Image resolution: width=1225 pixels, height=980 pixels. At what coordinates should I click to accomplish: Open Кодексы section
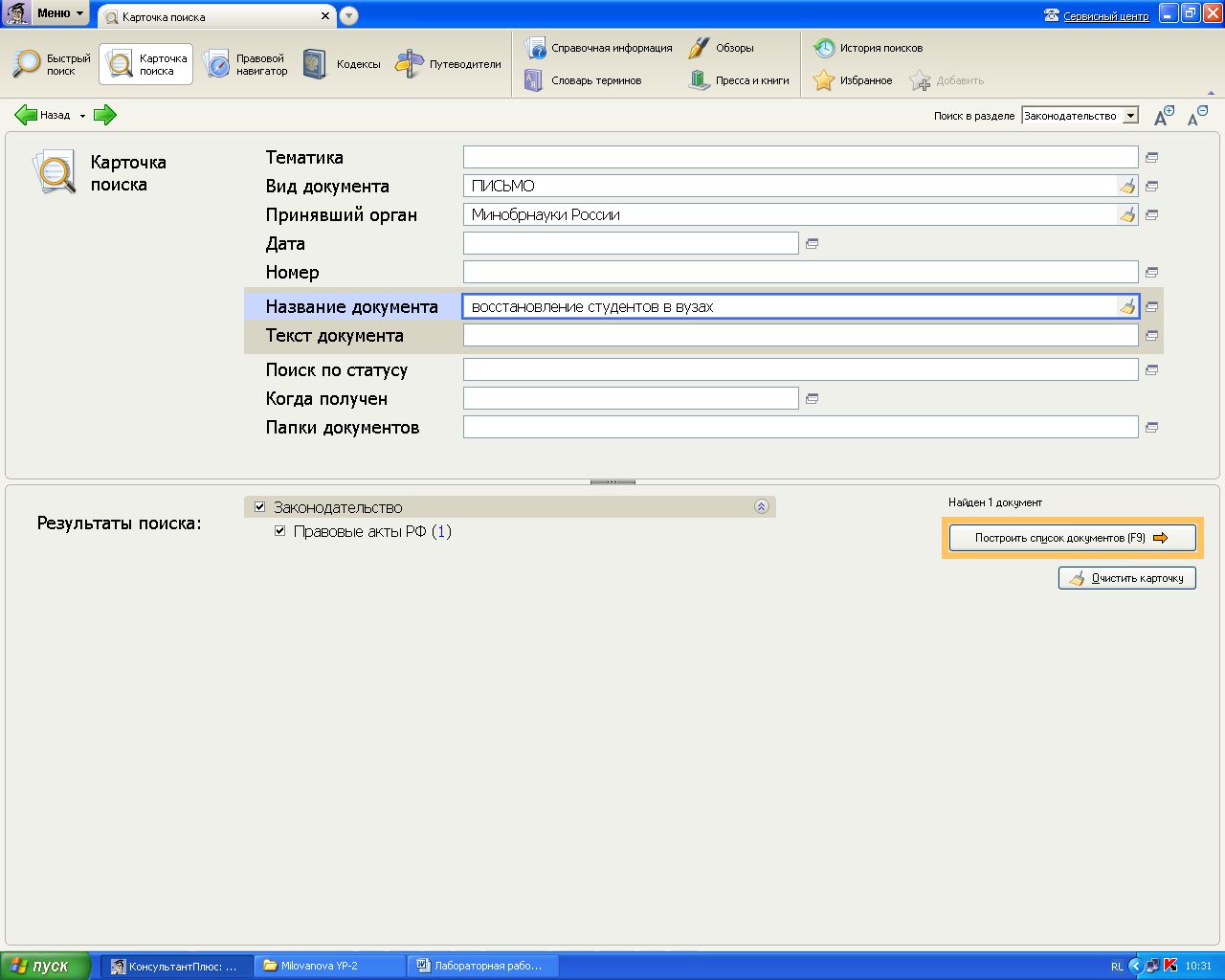[342, 64]
